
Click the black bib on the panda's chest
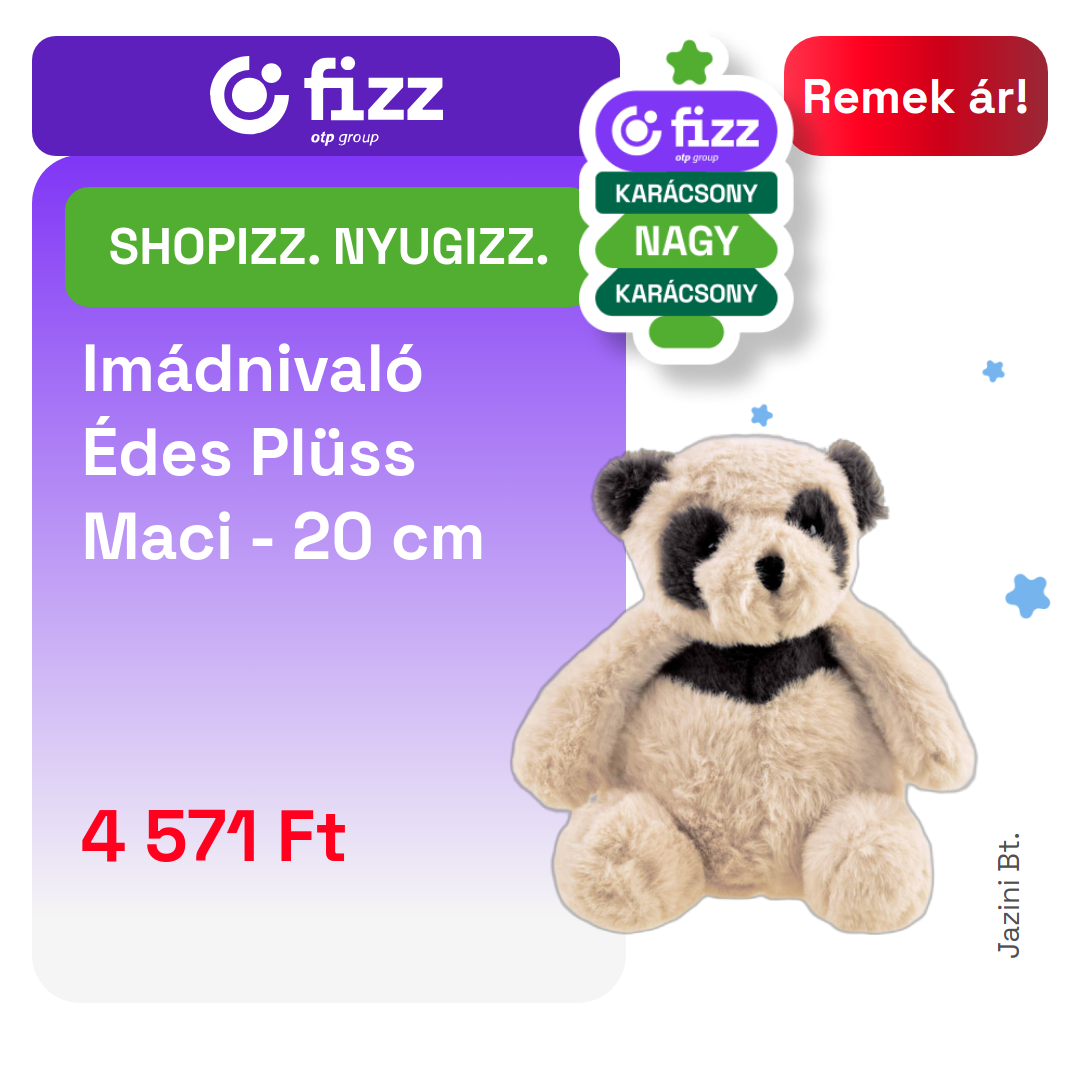coord(751,667)
